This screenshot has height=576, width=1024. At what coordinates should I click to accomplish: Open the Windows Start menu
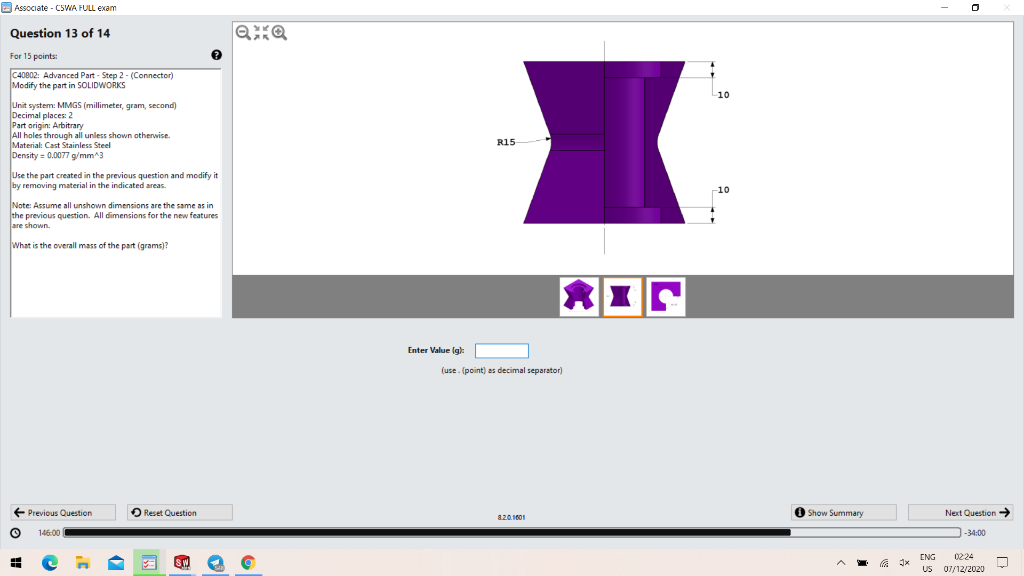[x=15, y=563]
